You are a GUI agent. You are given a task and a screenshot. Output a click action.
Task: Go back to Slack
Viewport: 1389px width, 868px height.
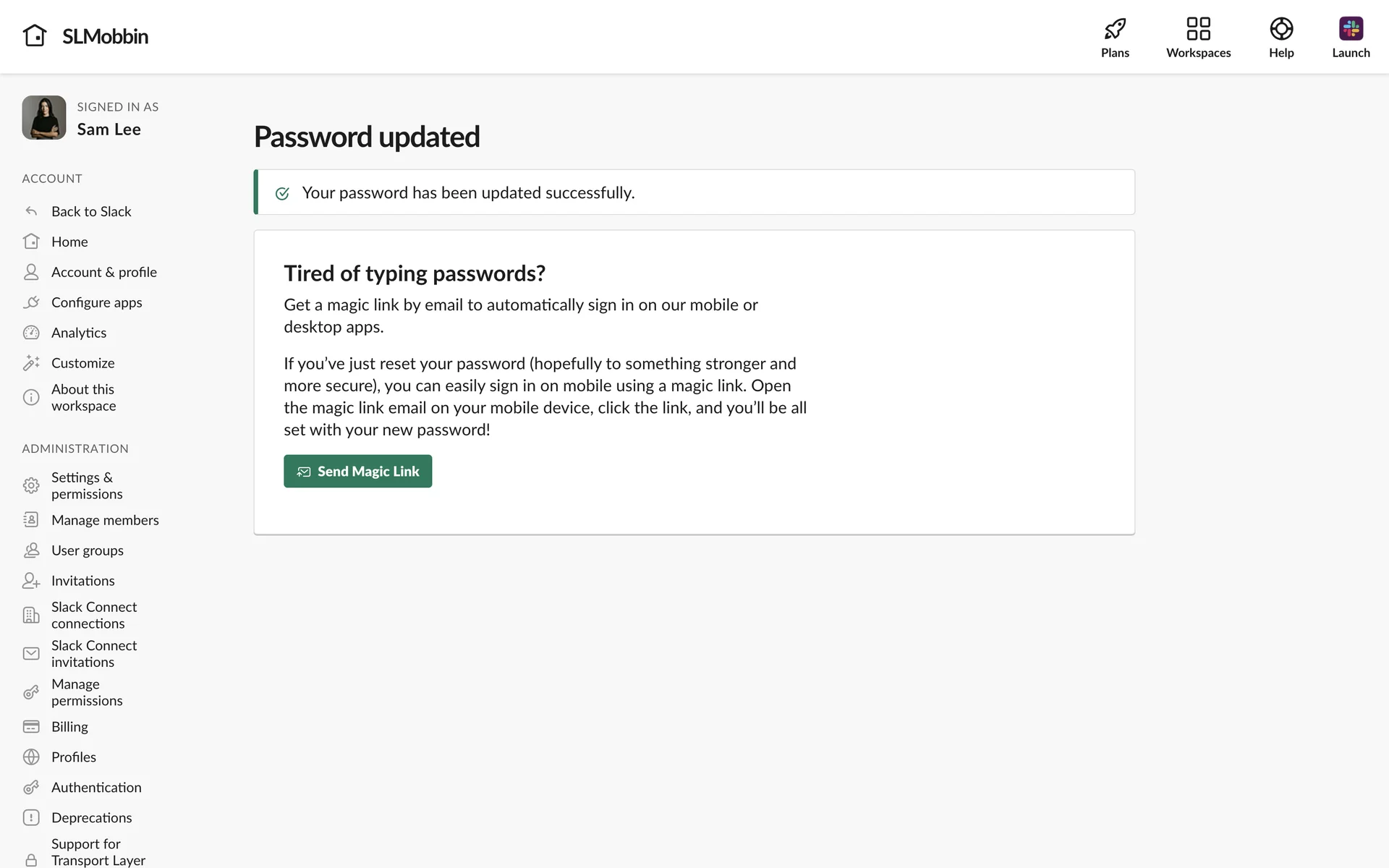click(x=91, y=212)
